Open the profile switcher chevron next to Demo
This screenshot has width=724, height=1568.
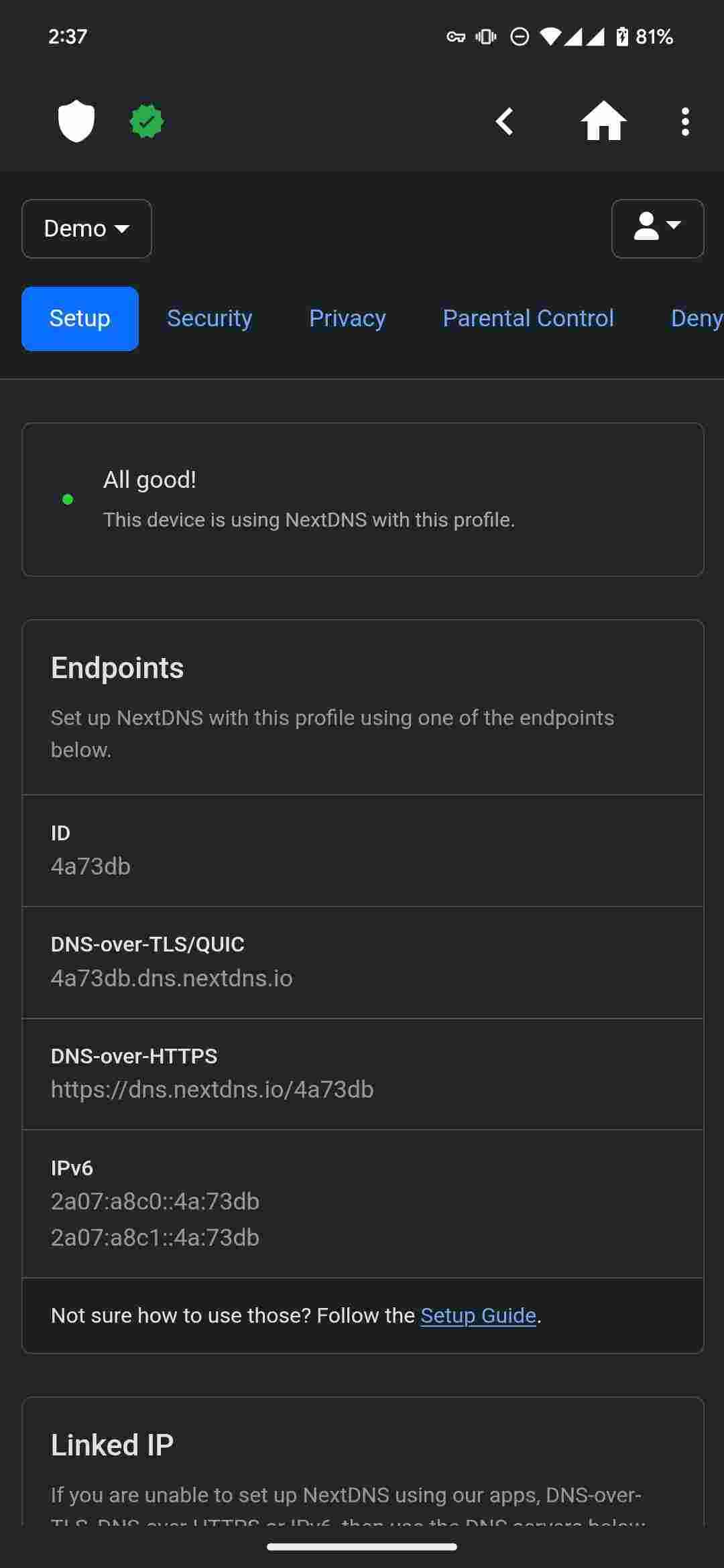tap(123, 230)
